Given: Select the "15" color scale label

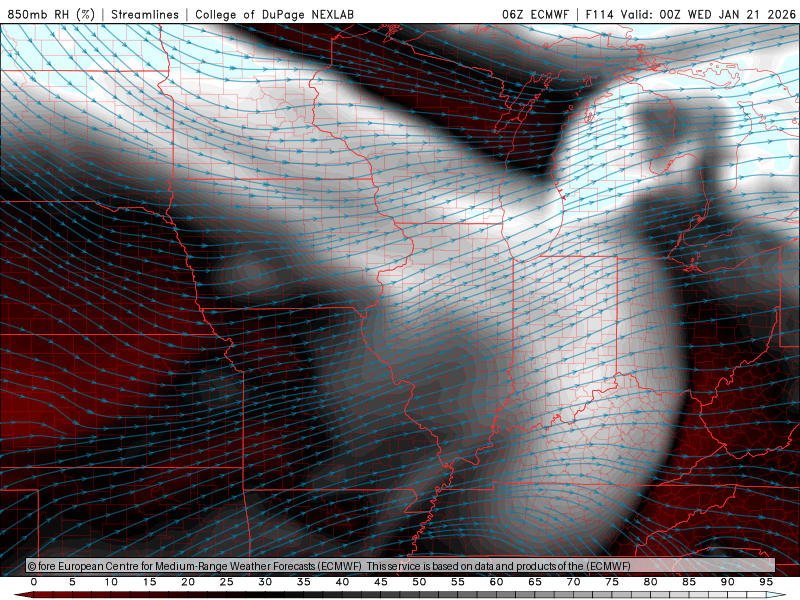Looking at the screenshot, I should click(149, 582).
